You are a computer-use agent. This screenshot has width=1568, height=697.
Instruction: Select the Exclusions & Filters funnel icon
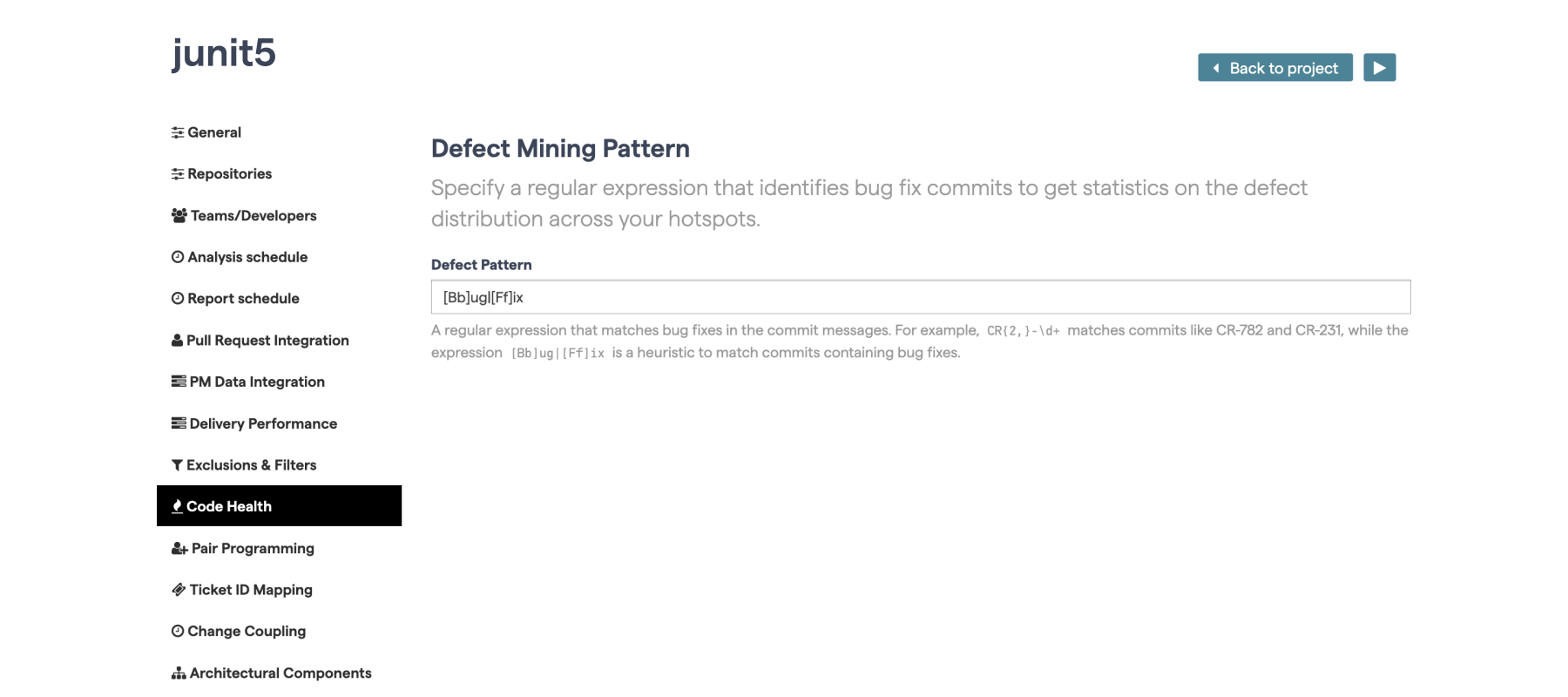point(178,464)
